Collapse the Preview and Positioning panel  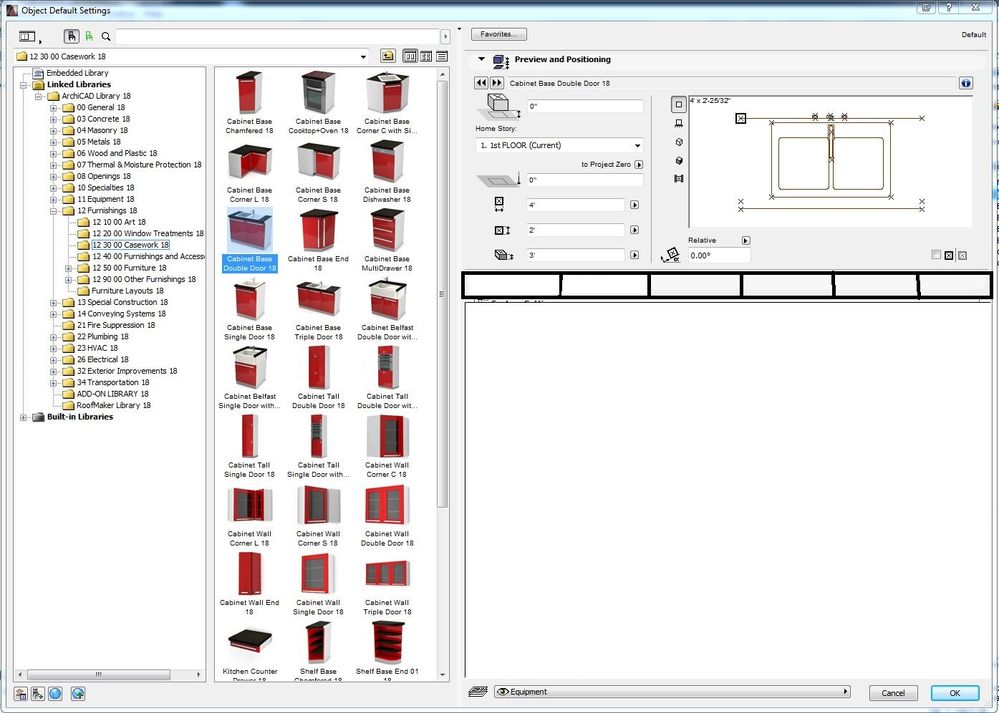pyautogui.click(x=481, y=60)
